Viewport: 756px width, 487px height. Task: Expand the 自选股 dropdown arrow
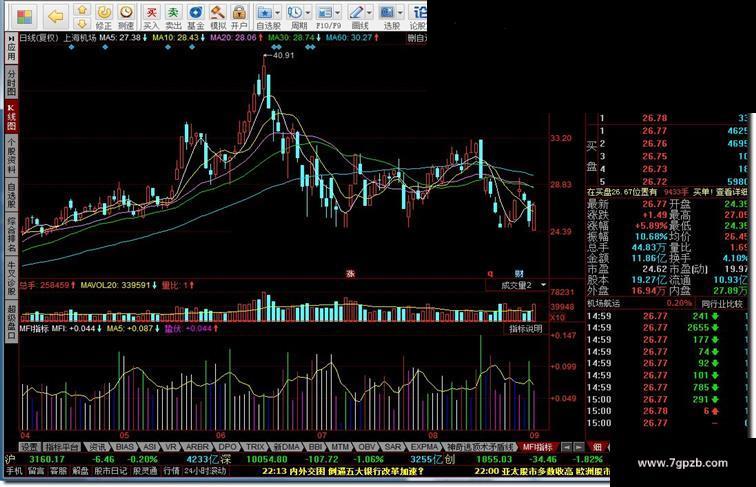coord(277,13)
